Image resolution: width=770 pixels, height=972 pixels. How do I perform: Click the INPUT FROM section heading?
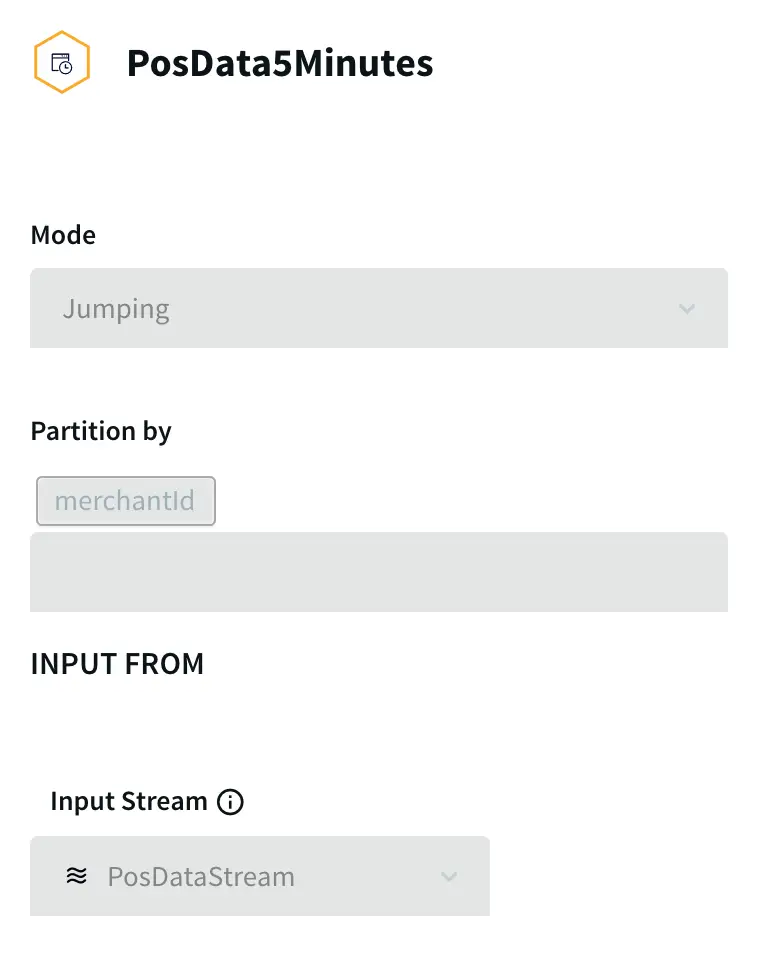click(117, 664)
